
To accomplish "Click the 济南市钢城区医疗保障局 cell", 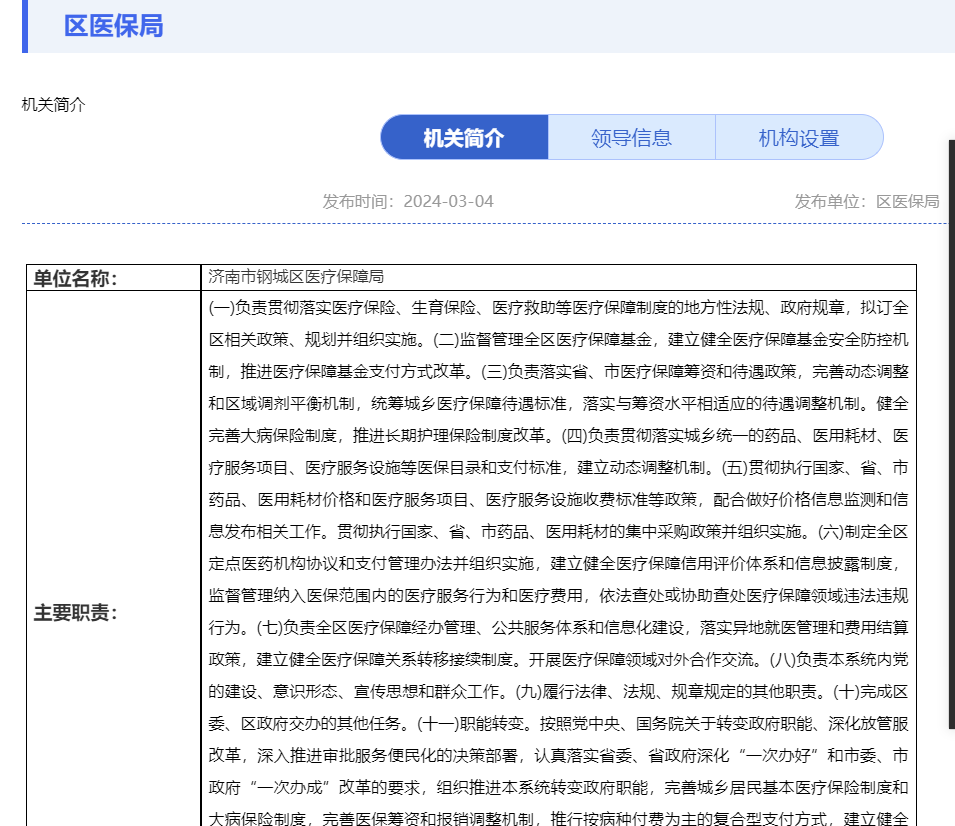I will (296, 276).
